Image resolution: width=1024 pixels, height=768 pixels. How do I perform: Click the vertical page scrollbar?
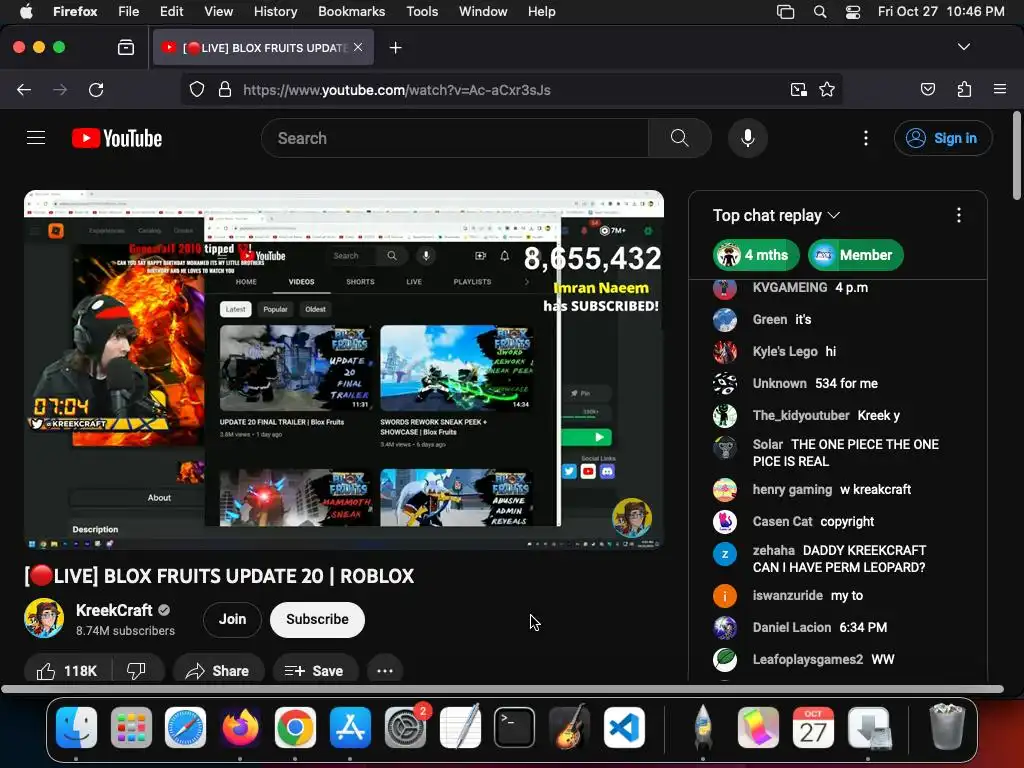click(x=1017, y=155)
